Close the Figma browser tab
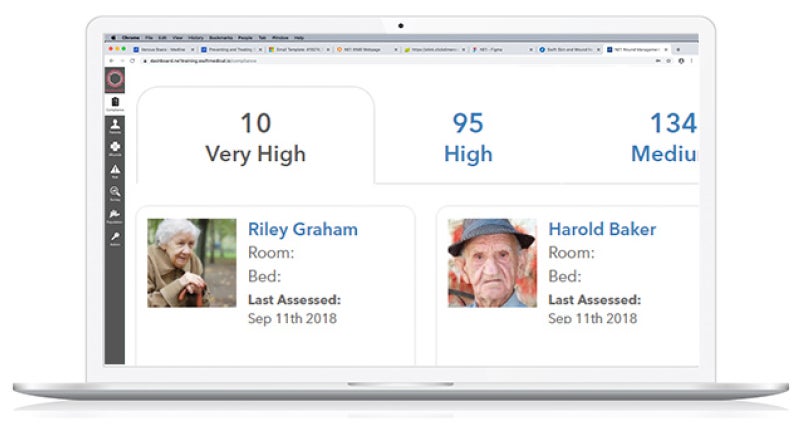Viewport: 802px width, 433px height. 531,50
